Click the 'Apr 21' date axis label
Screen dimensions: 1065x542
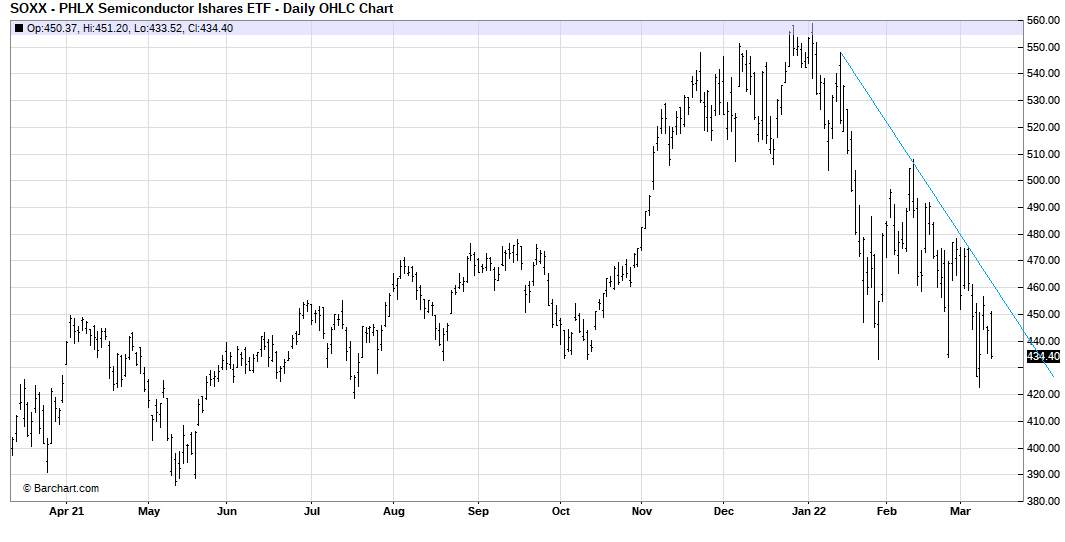(x=67, y=511)
